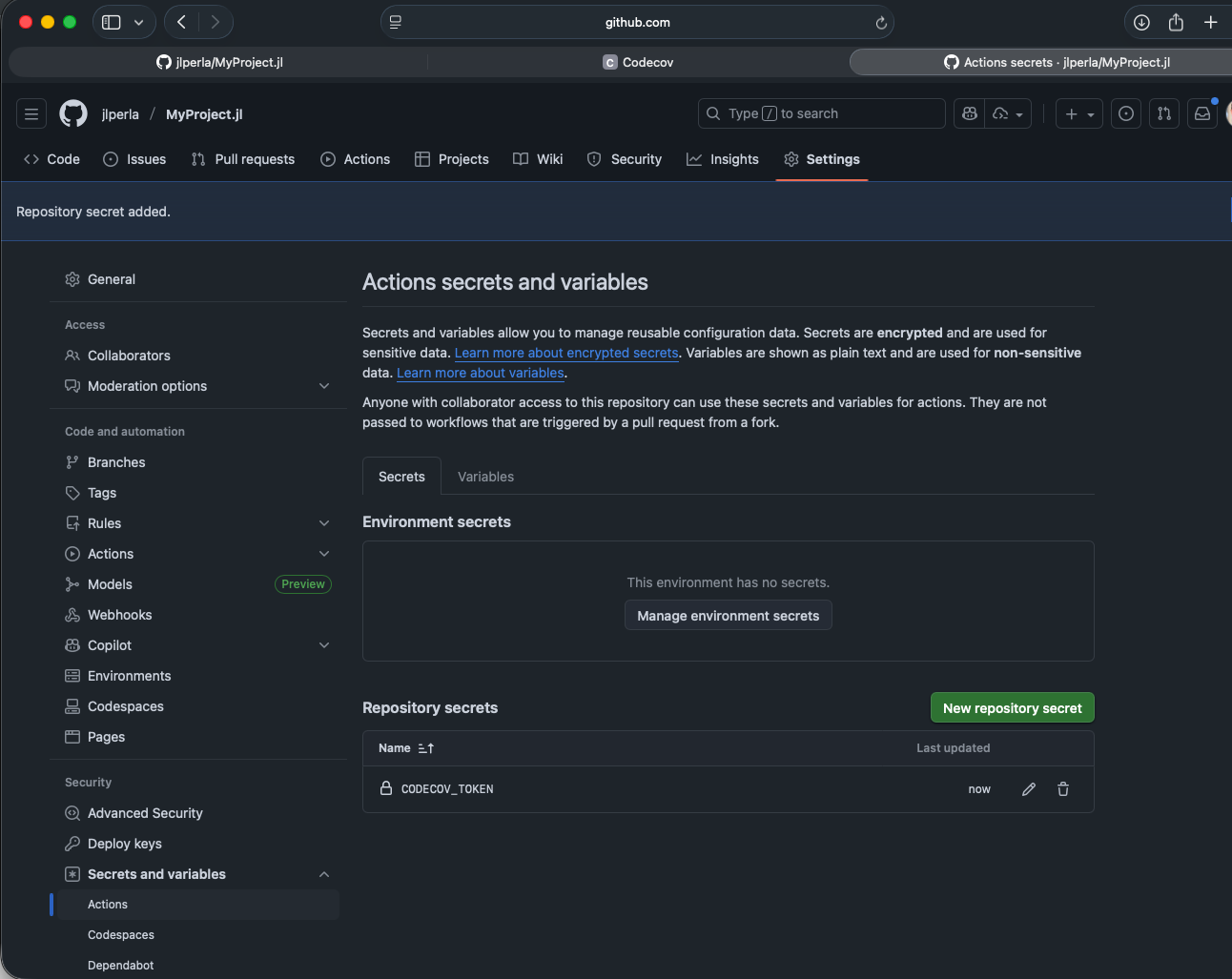
Task: Toggle the Safari sidebar button
Action: pos(112,23)
